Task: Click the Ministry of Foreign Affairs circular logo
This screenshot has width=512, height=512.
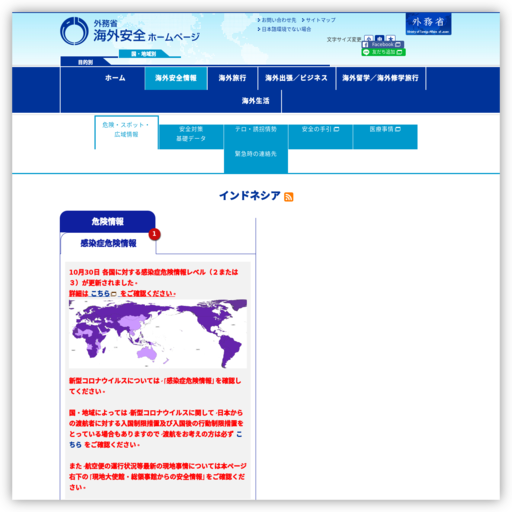Action: pyautogui.click(x=74, y=31)
